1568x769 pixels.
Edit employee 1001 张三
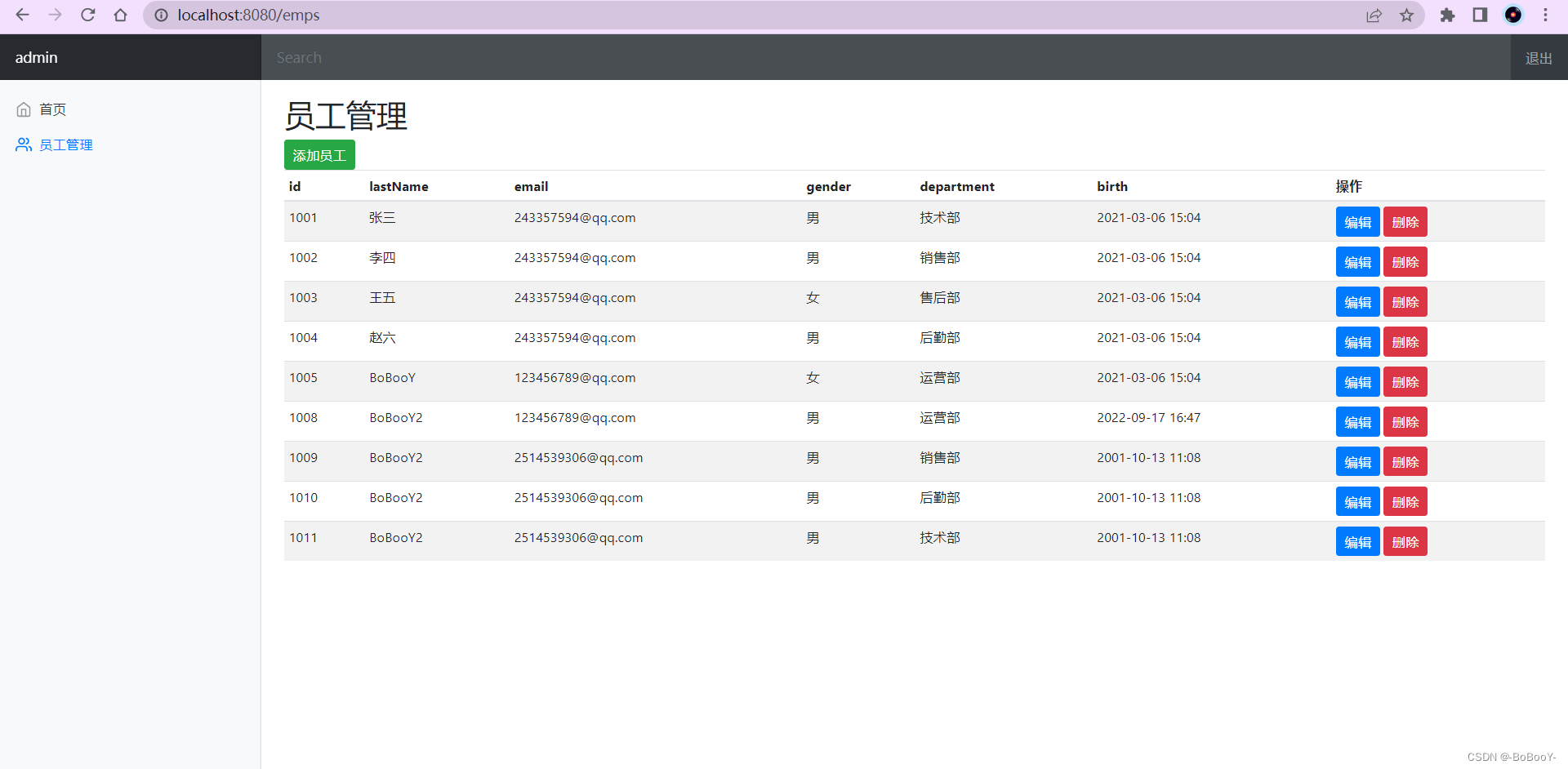[1357, 222]
